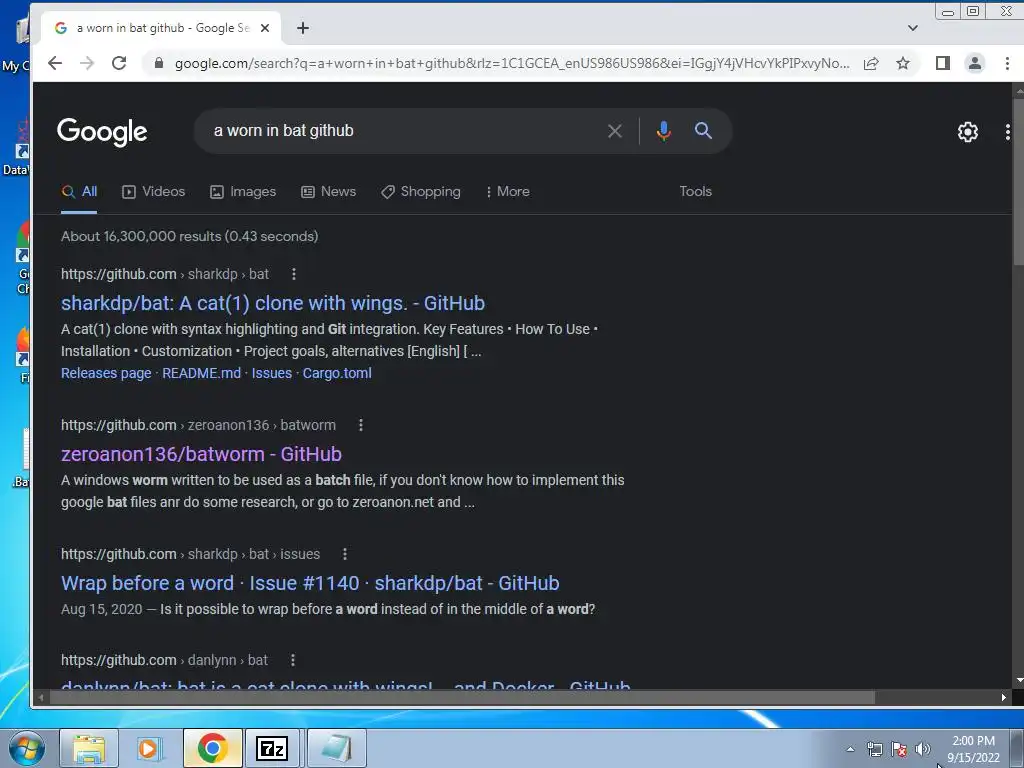Image resolution: width=1024 pixels, height=768 pixels.
Task: Open zeroanon136/batworm GitHub result
Action: pos(201,454)
